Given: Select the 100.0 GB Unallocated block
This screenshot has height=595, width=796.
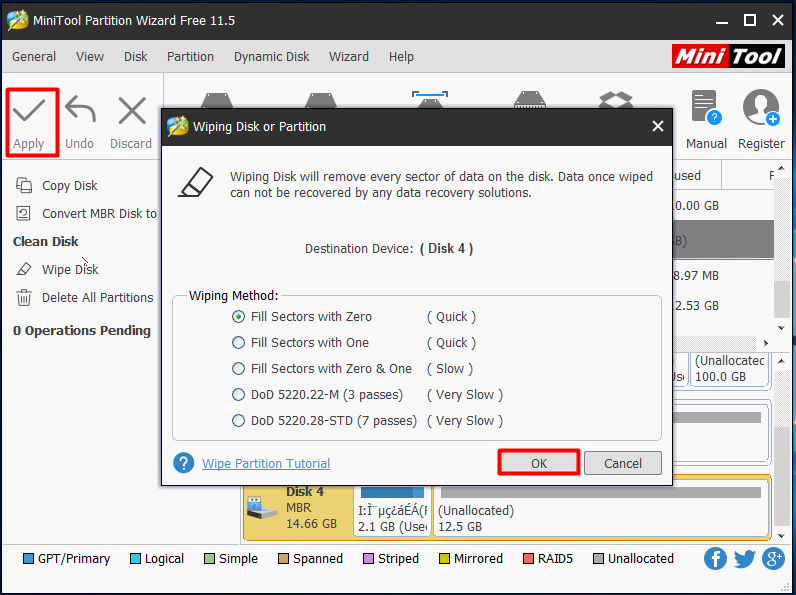Looking at the screenshot, I should coord(729,369).
